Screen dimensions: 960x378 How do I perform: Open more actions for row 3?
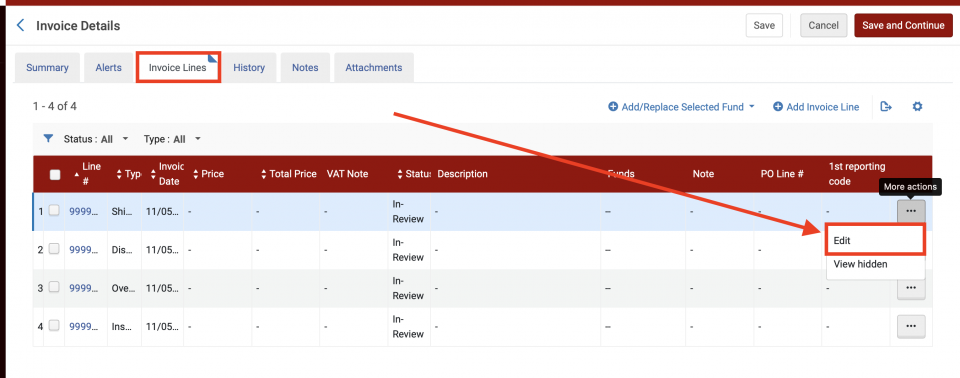(x=911, y=288)
